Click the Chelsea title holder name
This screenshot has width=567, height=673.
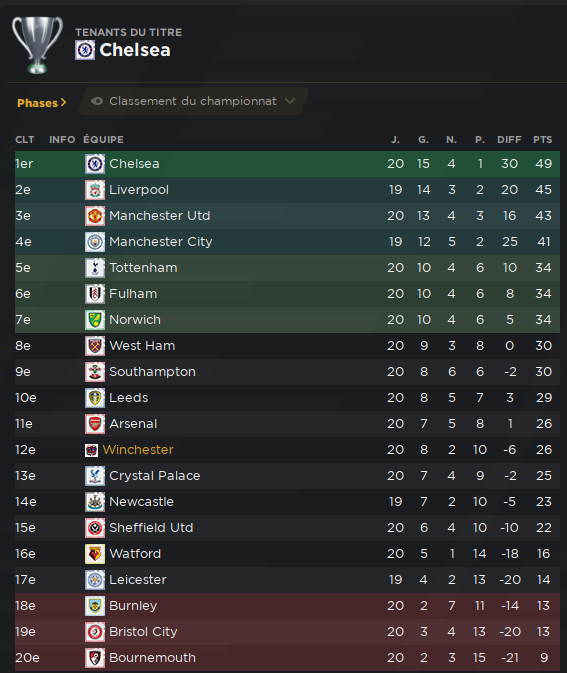pos(135,50)
